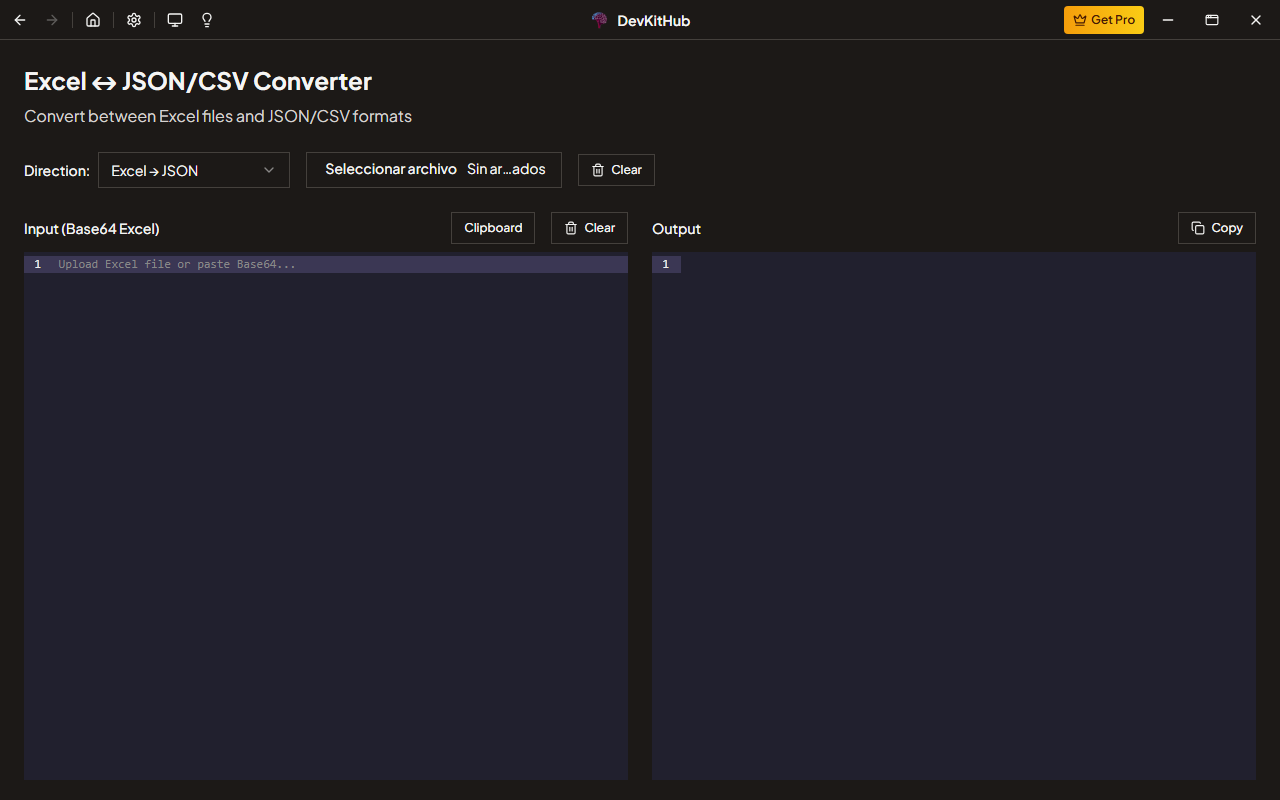Viewport: 1280px width, 800px height.
Task: Open the Direction dropdown showing Excel → JSON
Action: point(194,170)
